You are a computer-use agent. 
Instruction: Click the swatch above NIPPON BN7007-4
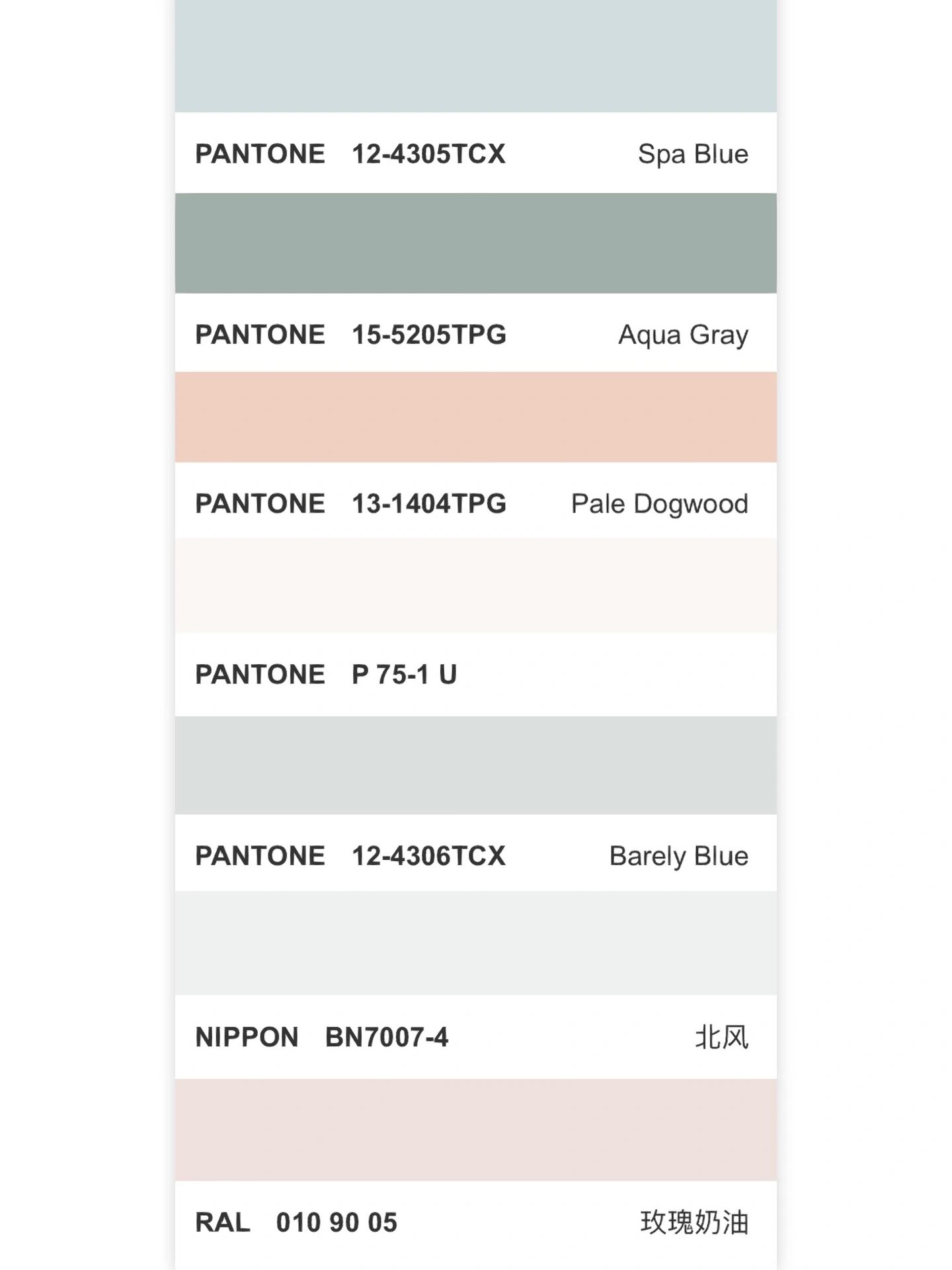point(475,943)
